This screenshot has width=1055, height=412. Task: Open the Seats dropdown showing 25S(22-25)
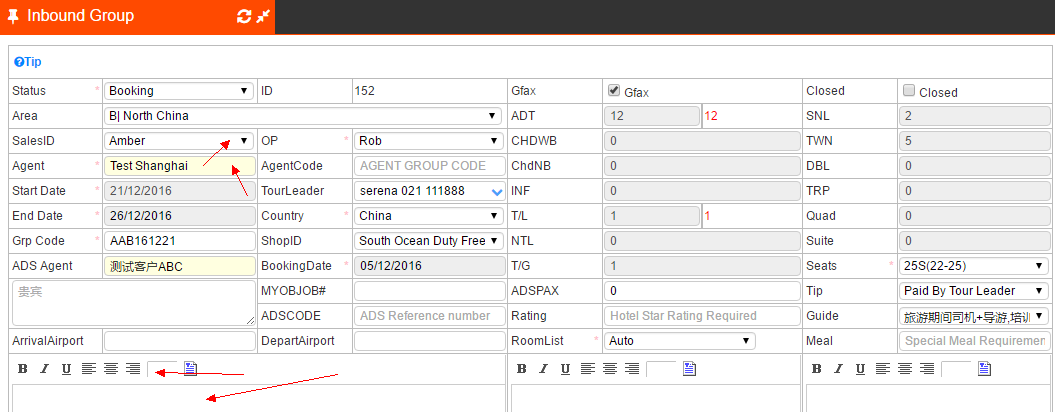click(974, 266)
